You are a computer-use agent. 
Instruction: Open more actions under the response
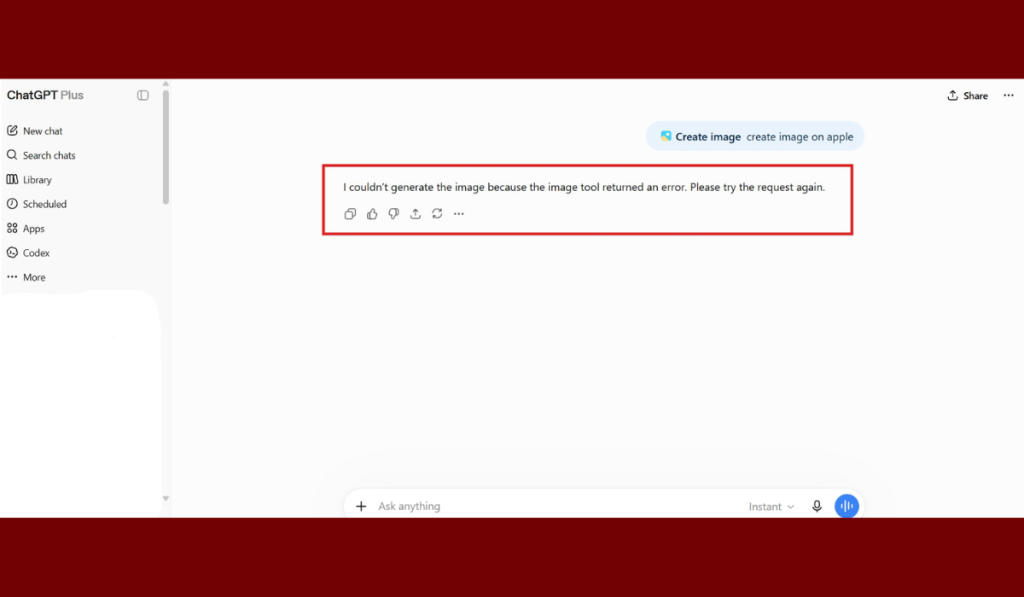[x=459, y=214]
